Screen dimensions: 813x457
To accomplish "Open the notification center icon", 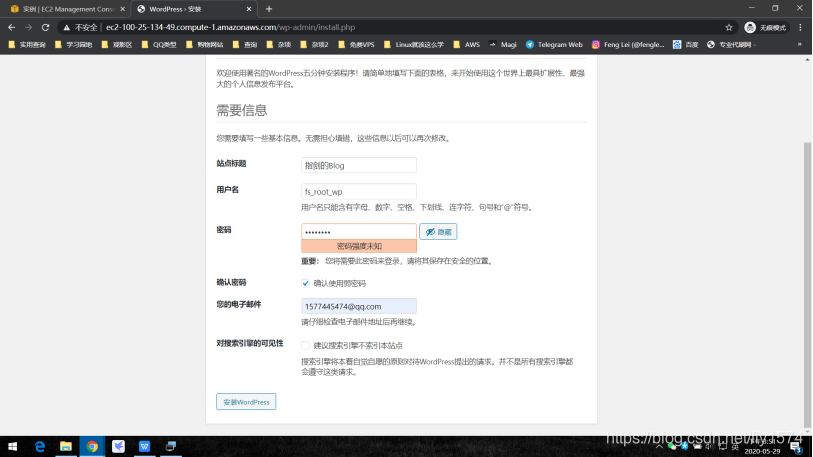I will coord(796,447).
